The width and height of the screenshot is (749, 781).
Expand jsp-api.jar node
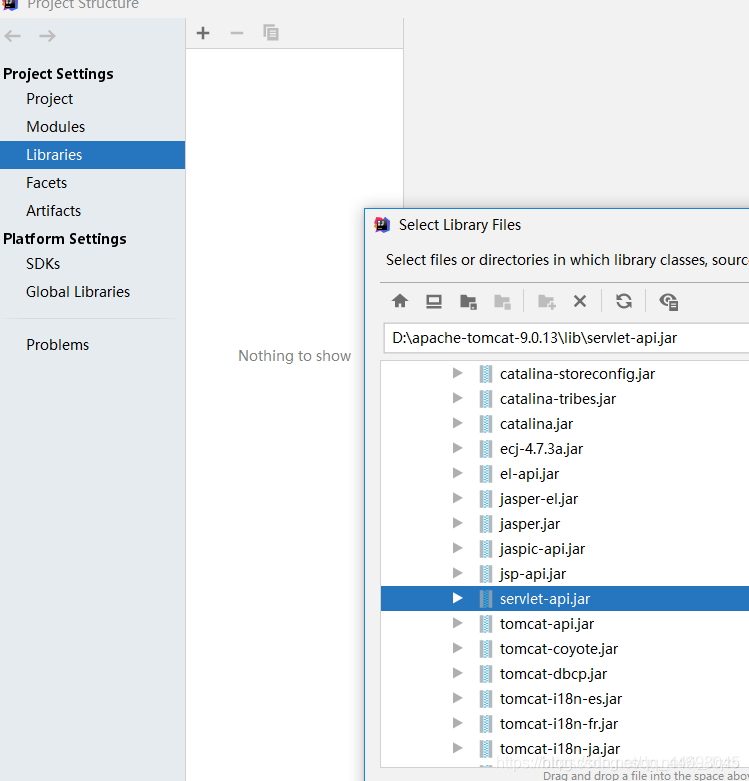(457, 573)
